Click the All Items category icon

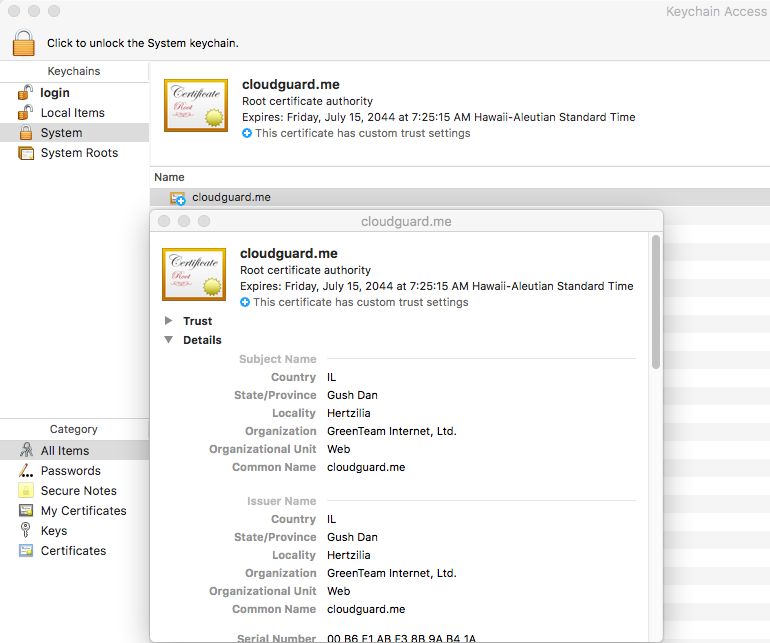[26, 449]
